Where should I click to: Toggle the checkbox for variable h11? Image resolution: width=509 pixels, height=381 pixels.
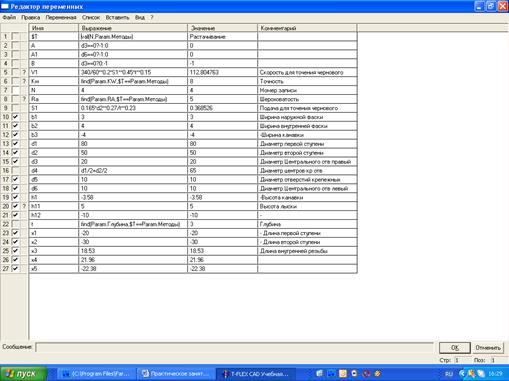tap(15, 206)
